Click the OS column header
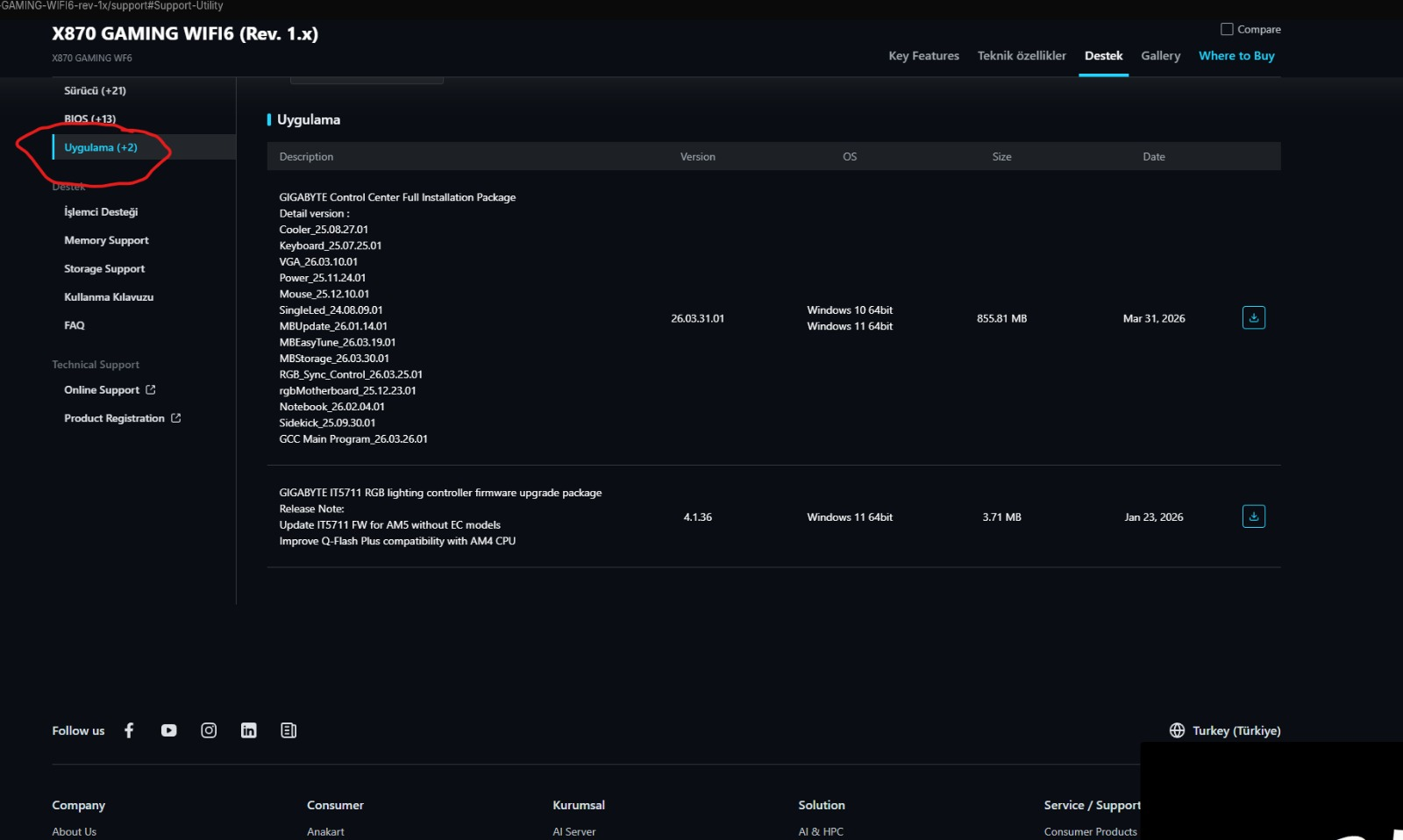Image resolution: width=1403 pixels, height=840 pixels. (850, 156)
